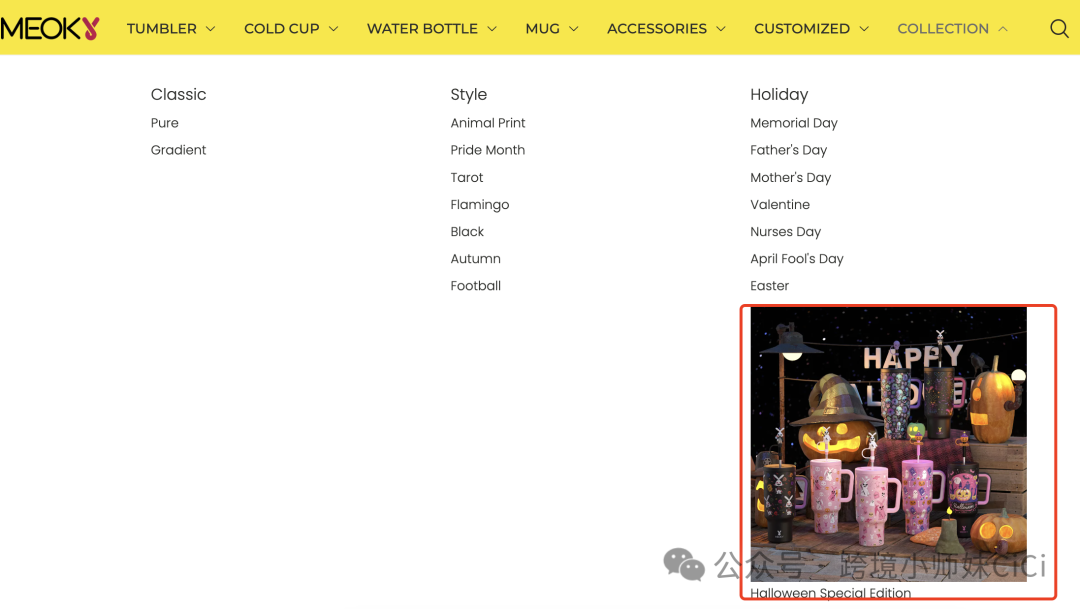Open the search magnifier icon

tap(1059, 28)
